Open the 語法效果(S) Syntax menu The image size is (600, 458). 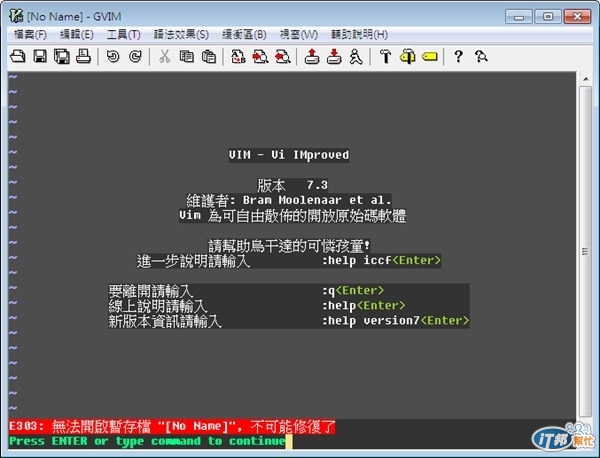181,34
